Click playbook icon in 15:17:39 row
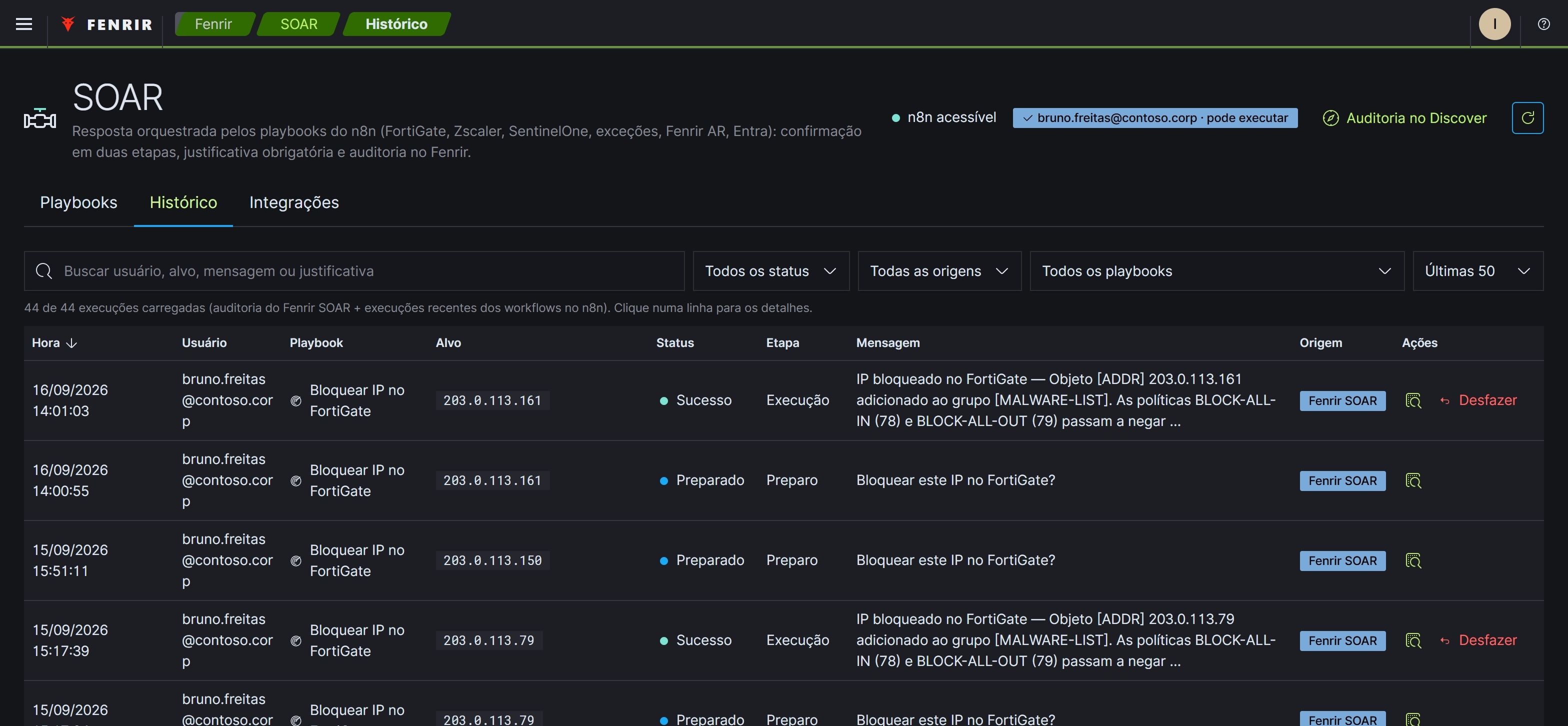The image size is (1568, 726). [x=296, y=641]
